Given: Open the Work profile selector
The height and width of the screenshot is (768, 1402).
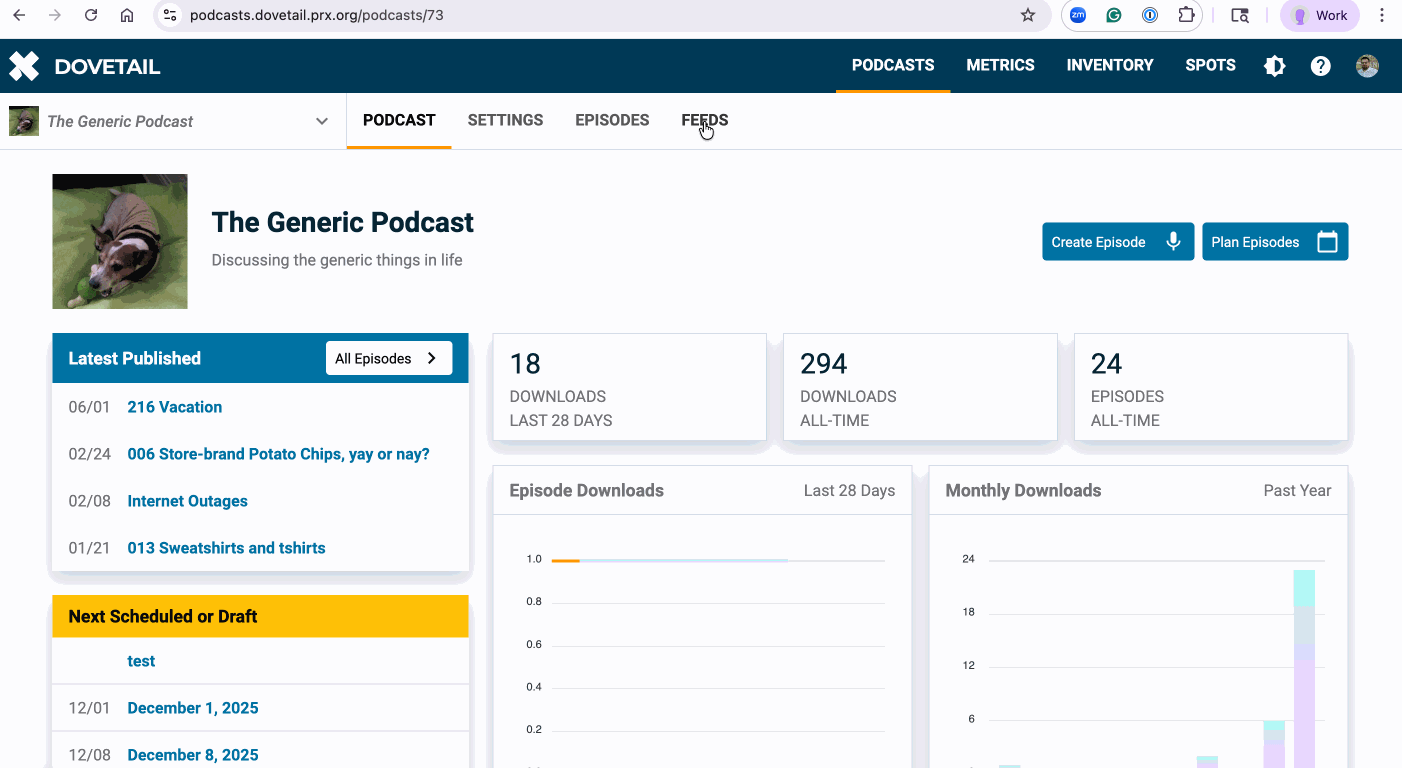Looking at the screenshot, I should tap(1319, 15).
